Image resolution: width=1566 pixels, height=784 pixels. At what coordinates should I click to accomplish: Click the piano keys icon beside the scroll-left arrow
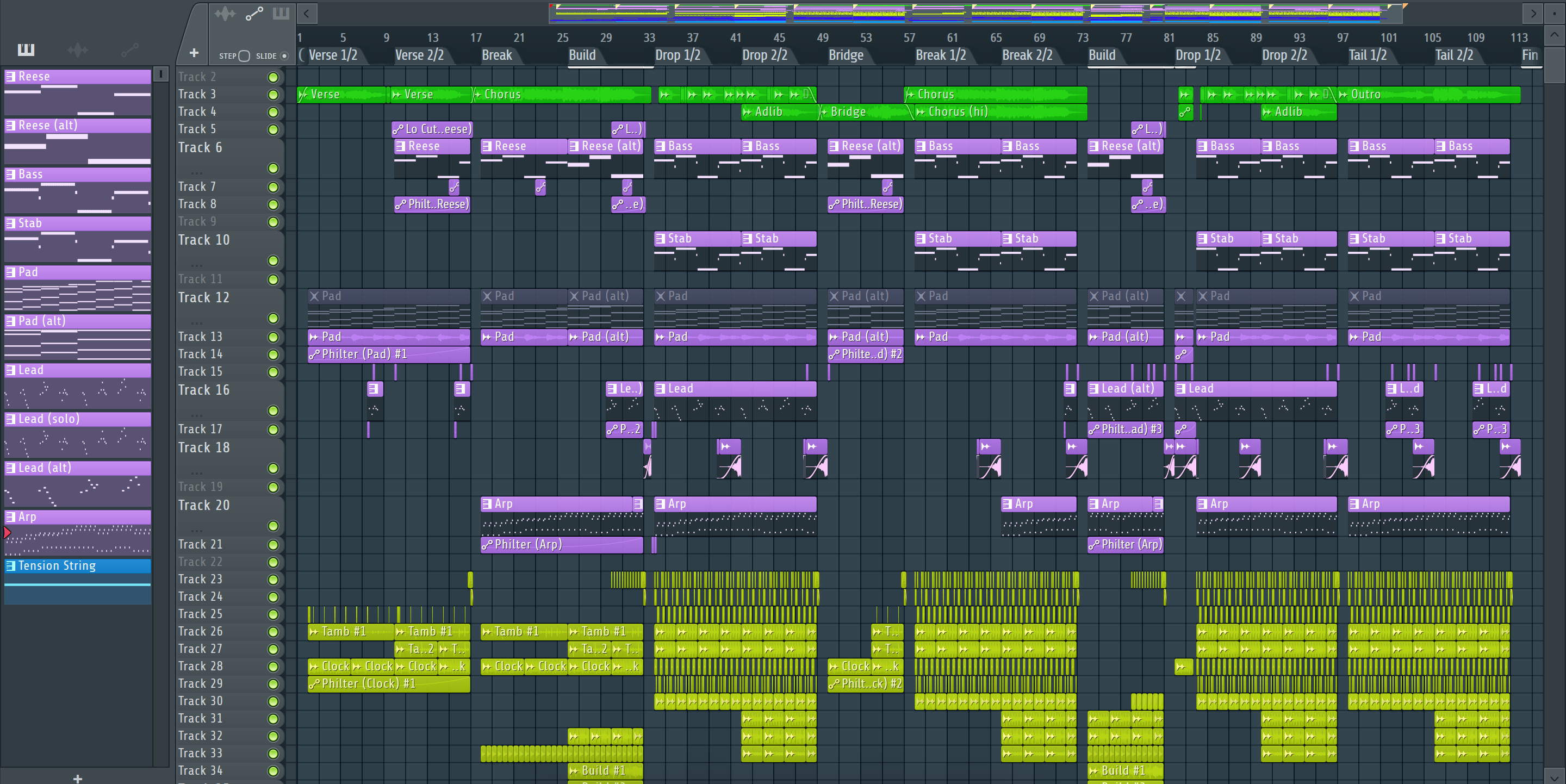[281, 14]
